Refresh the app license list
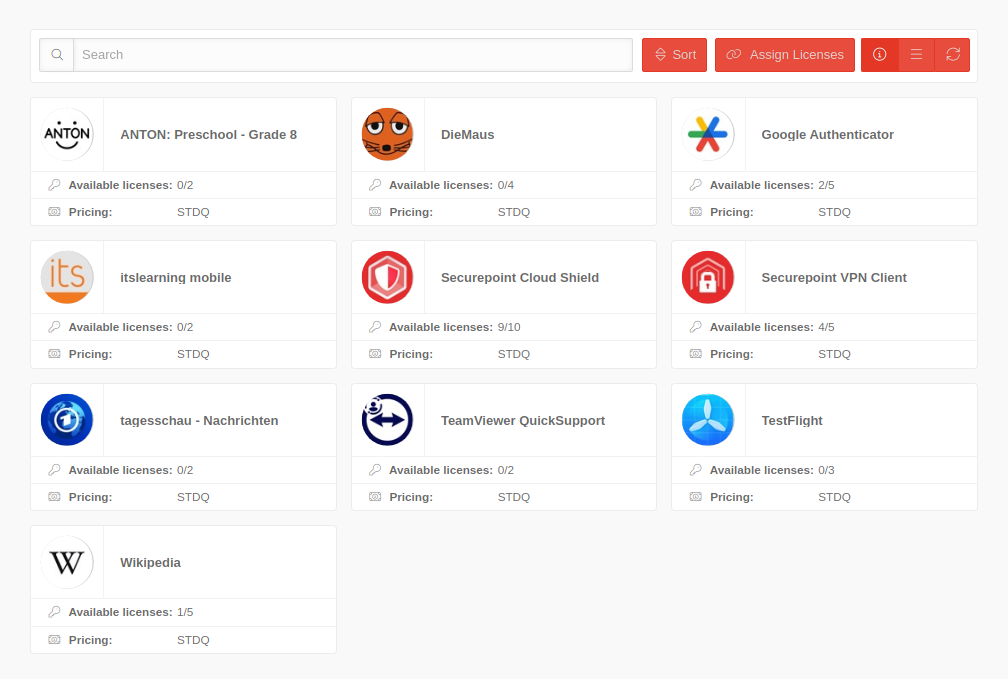This screenshot has height=679, width=1008. pos(952,55)
